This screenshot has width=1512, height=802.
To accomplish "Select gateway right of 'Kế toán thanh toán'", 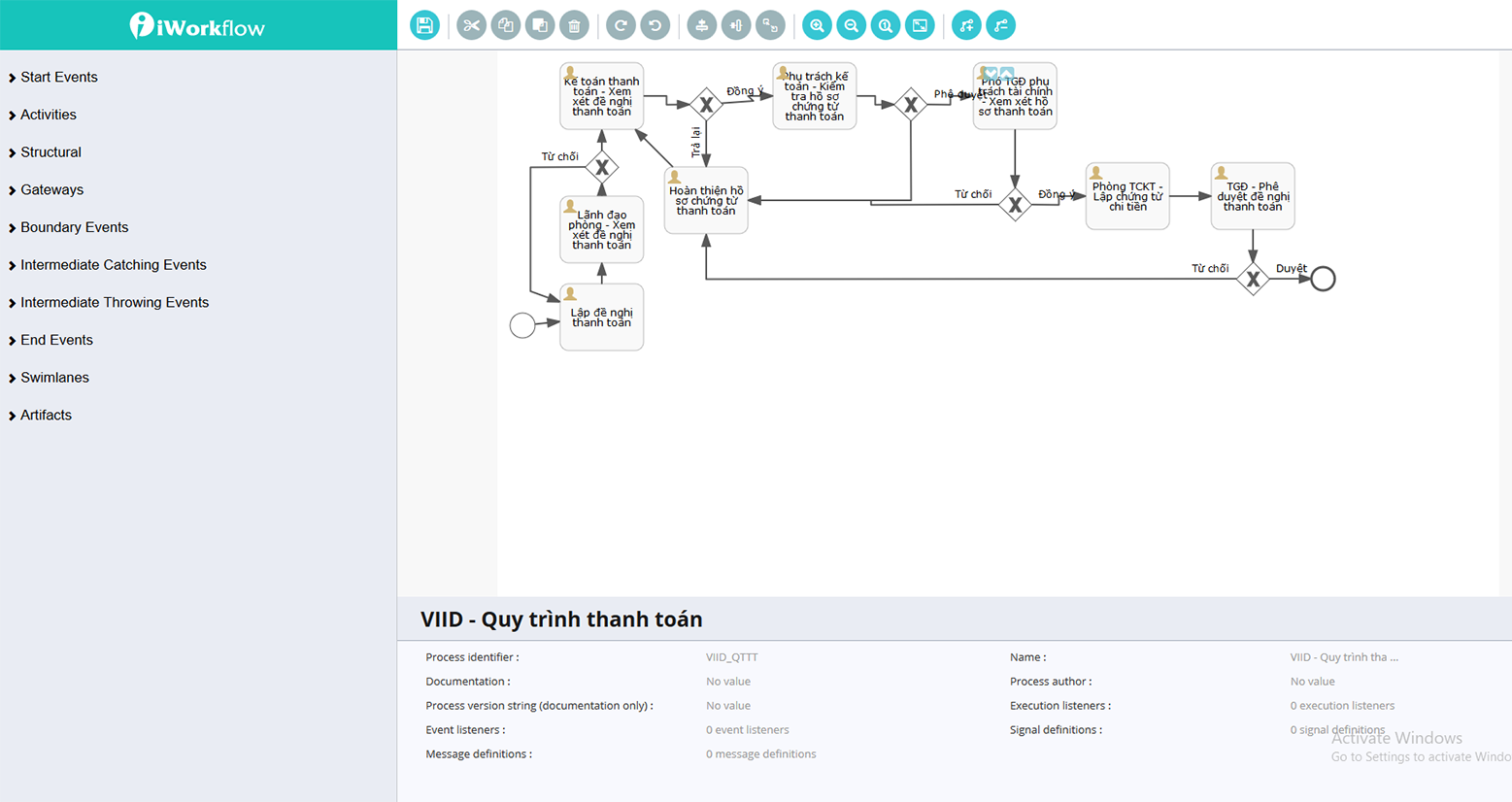I will tap(706, 105).
